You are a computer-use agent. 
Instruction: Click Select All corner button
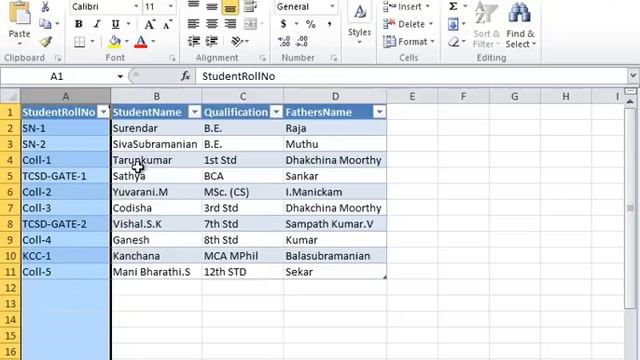point(10,96)
